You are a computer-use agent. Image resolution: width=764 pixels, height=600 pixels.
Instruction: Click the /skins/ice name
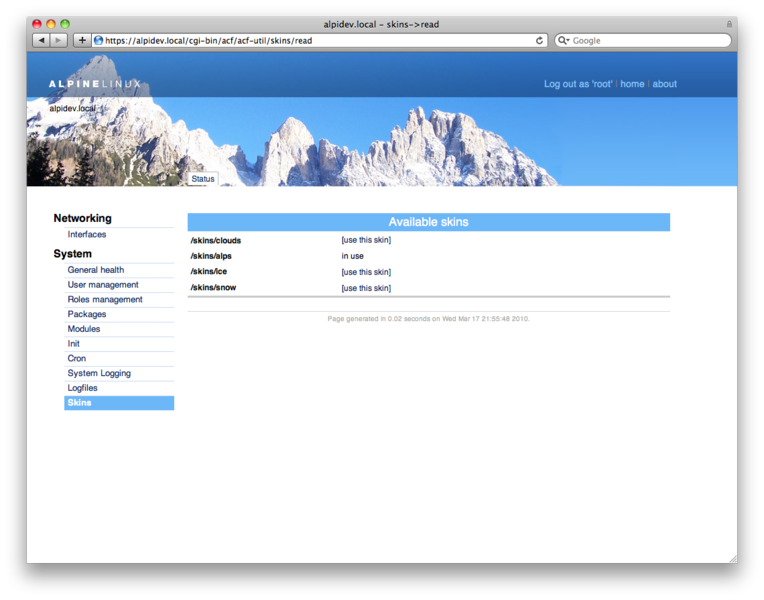point(209,271)
